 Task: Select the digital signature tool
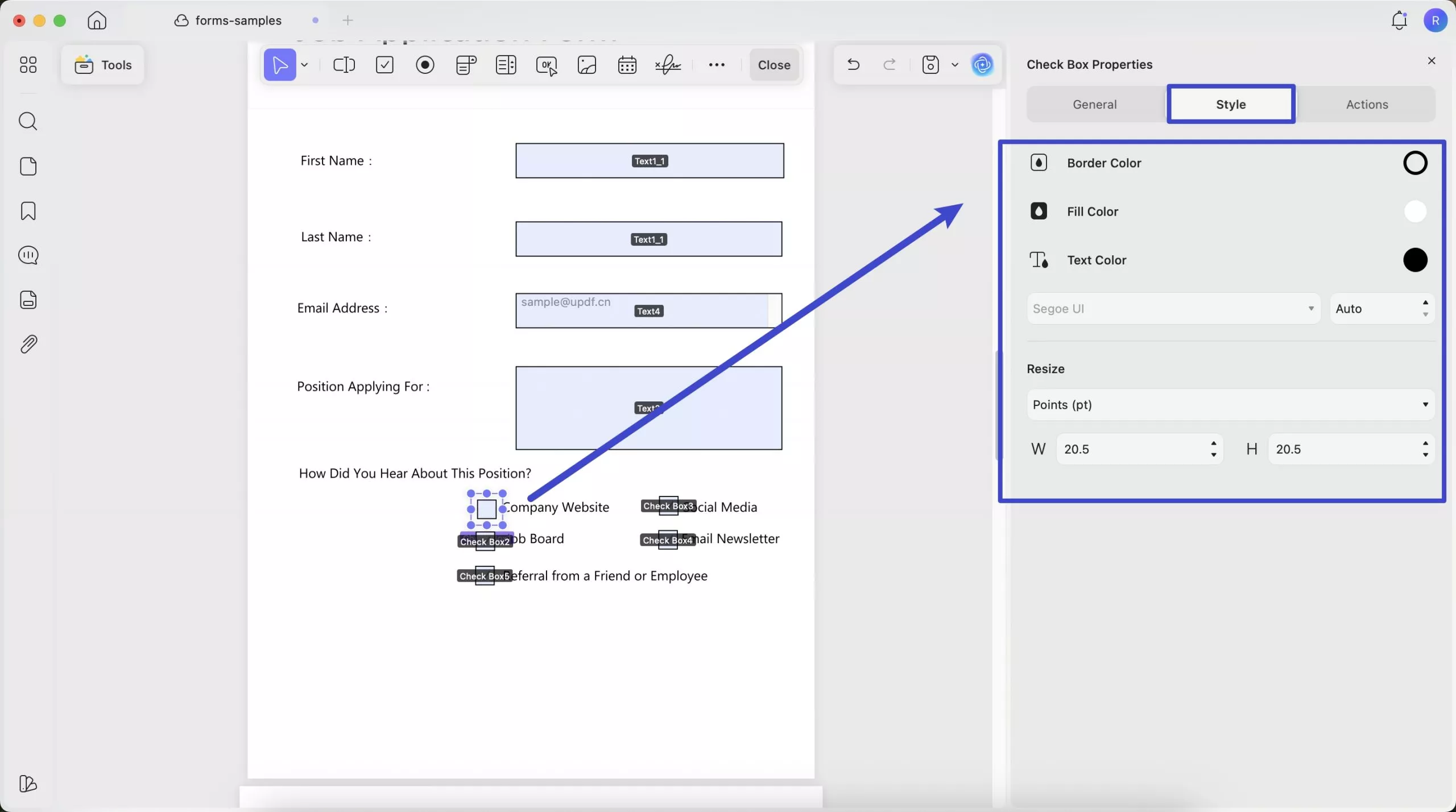coord(668,64)
